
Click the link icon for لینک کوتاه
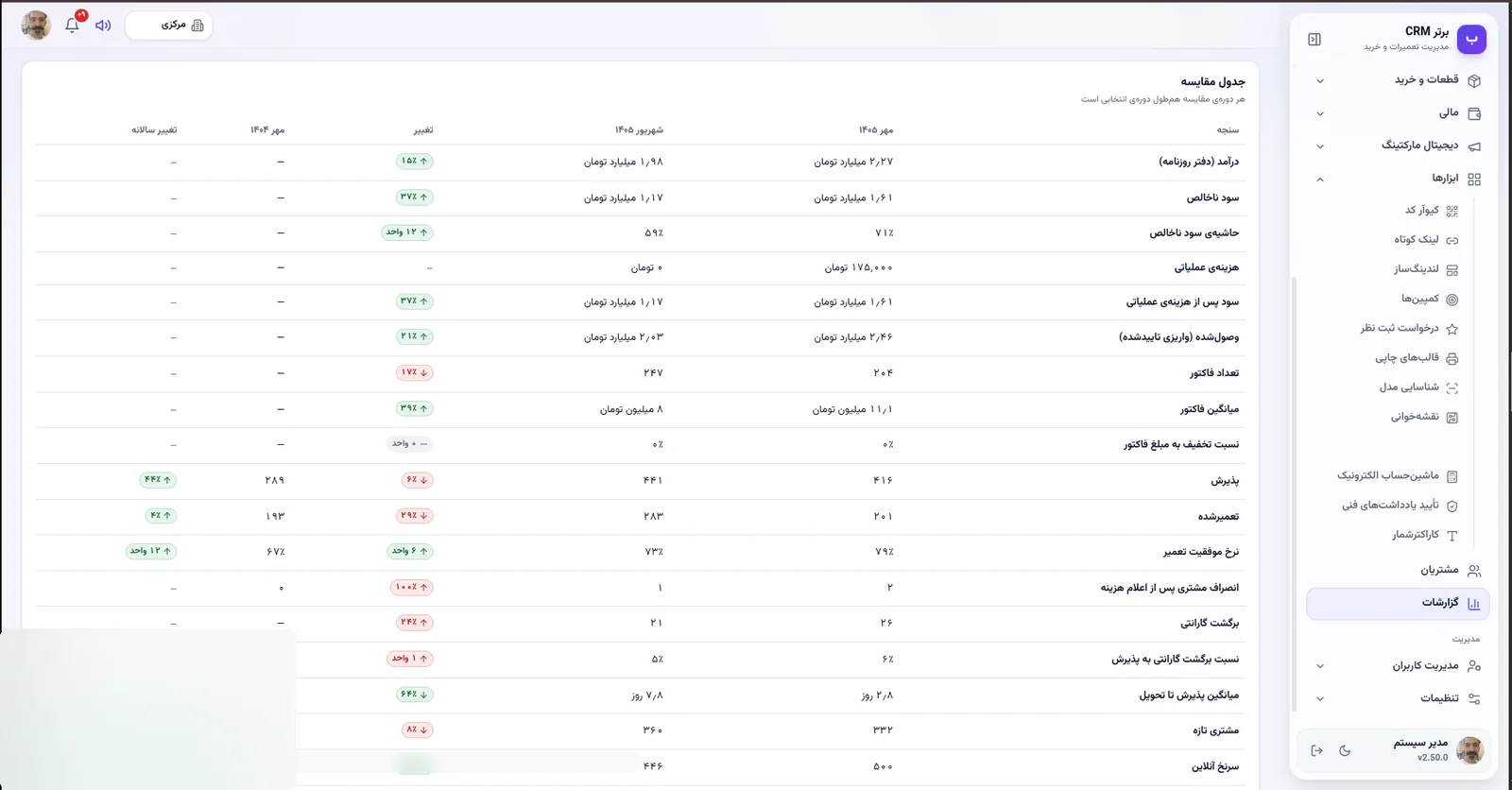[1452, 240]
